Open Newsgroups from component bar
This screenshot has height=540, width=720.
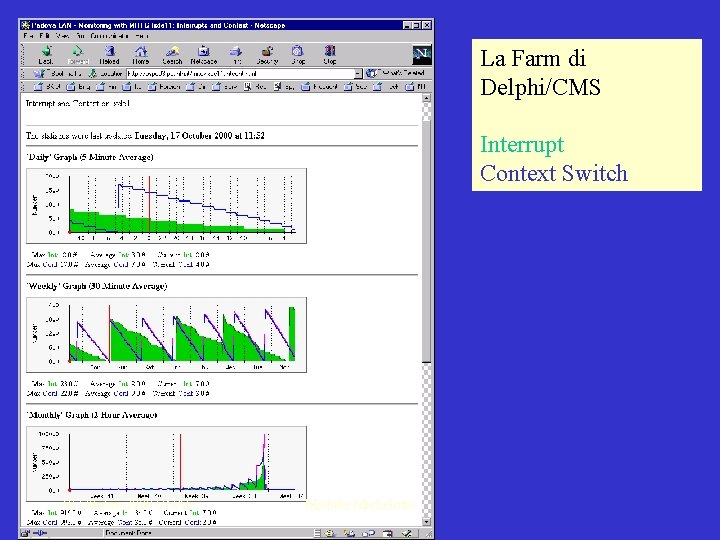coord(368,534)
